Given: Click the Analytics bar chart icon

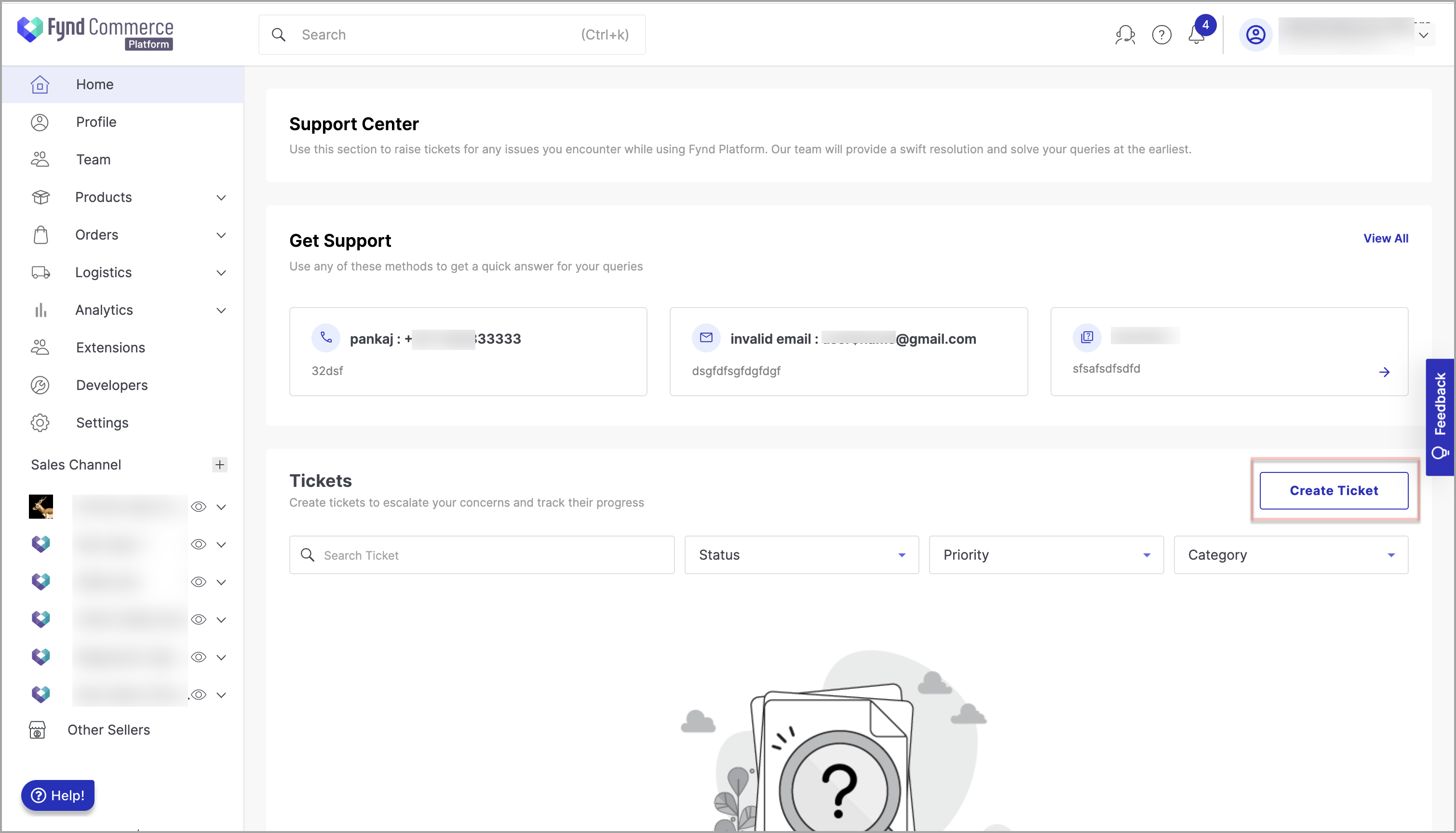Looking at the screenshot, I should pyautogui.click(x=40, y=310).
